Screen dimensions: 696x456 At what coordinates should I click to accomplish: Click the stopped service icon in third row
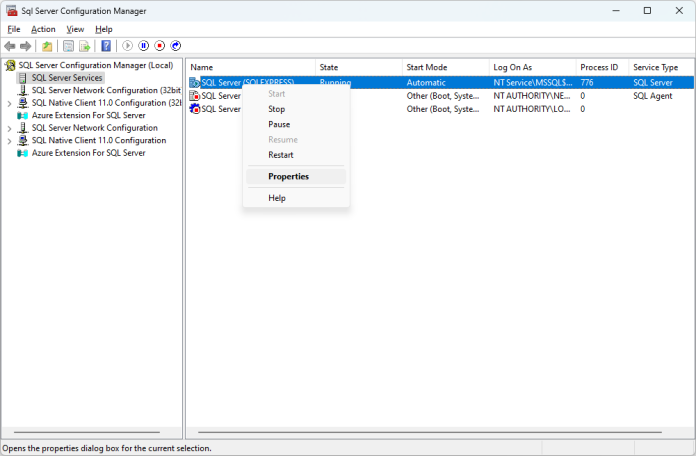tap(194, 109)
